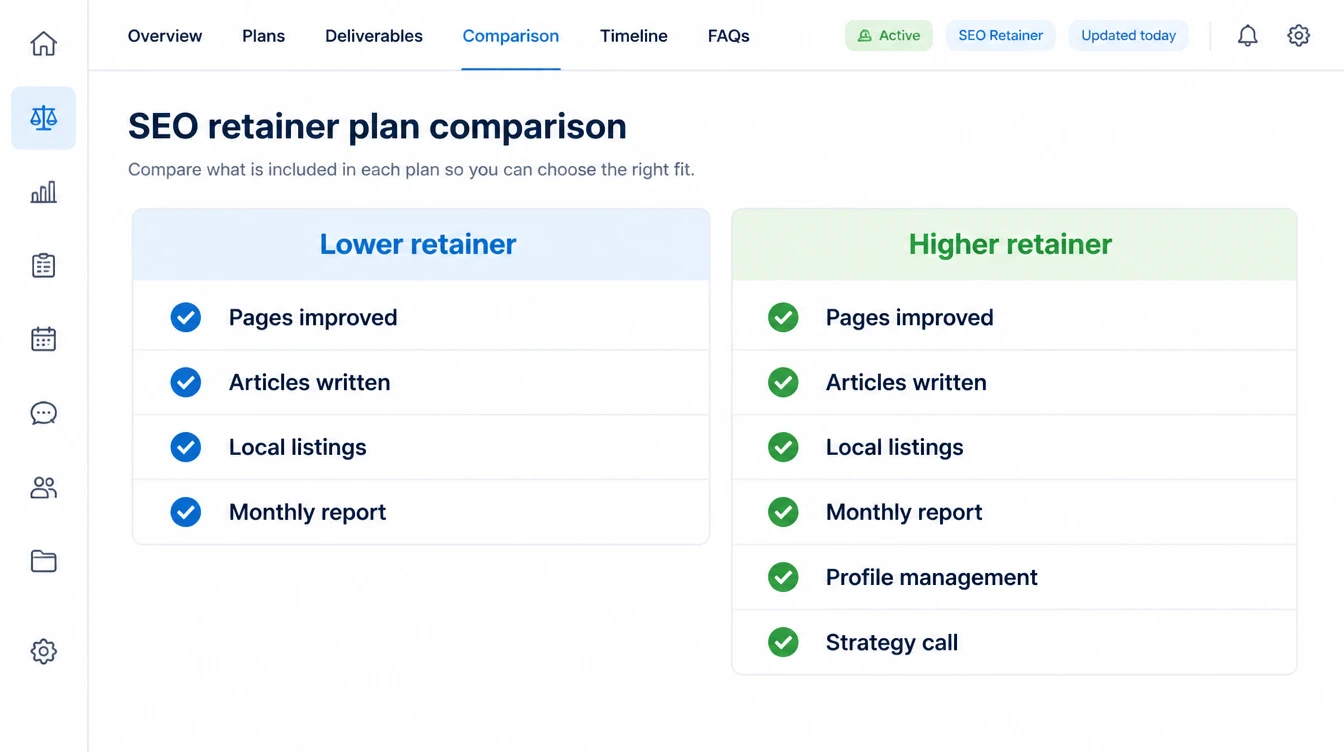Click green check beside Higher Pages improved
1344x752 pixels.
tap(783, 317)
